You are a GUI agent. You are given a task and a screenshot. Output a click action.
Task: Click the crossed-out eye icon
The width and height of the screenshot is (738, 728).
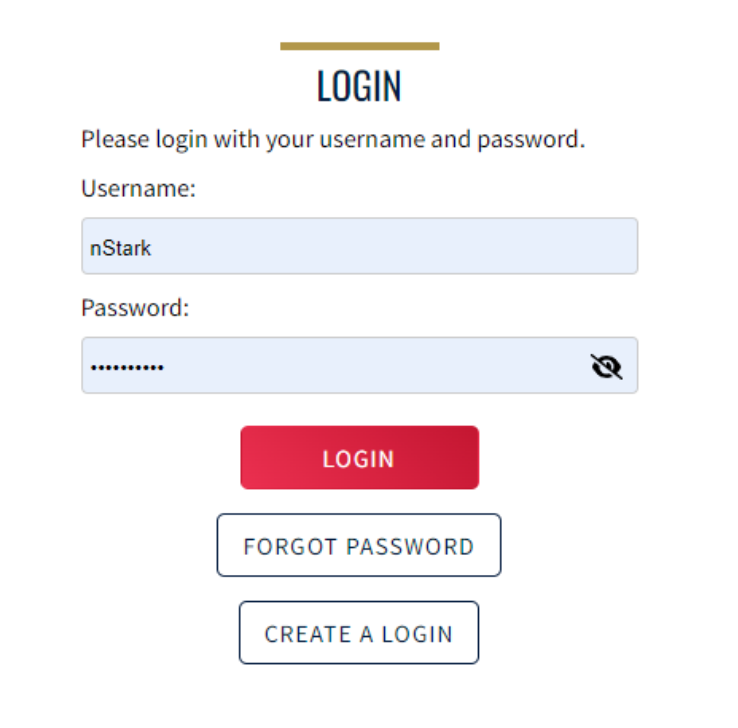606,367
